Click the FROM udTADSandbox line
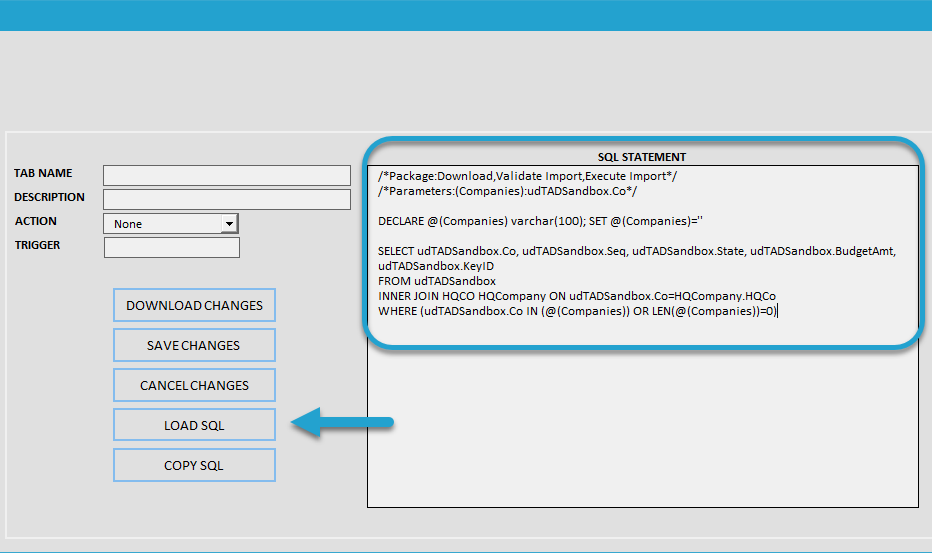The width and height of the screenshot is (932, 553). [x=437, y=281]
